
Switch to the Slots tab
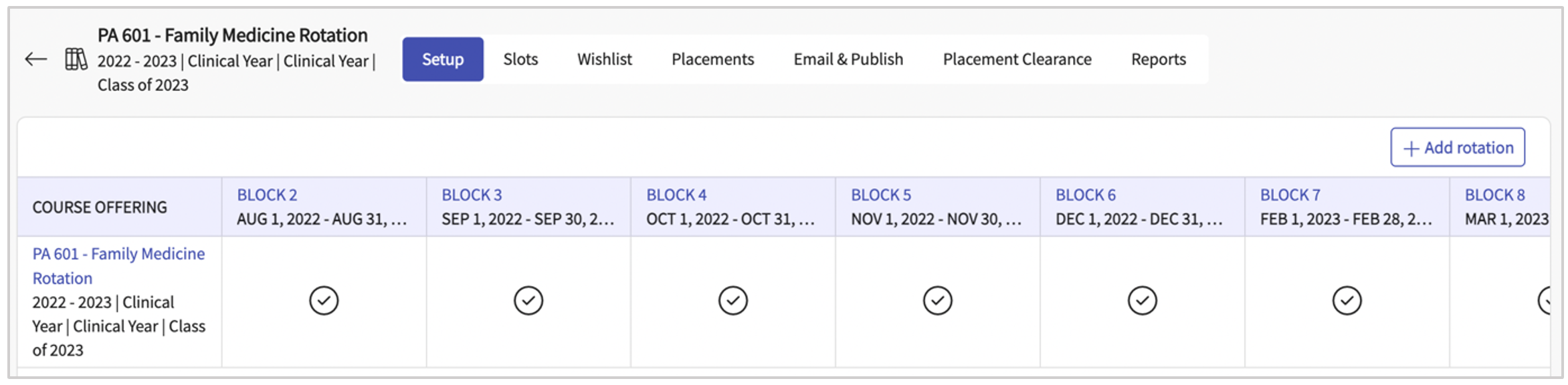[x=520, y=59]
